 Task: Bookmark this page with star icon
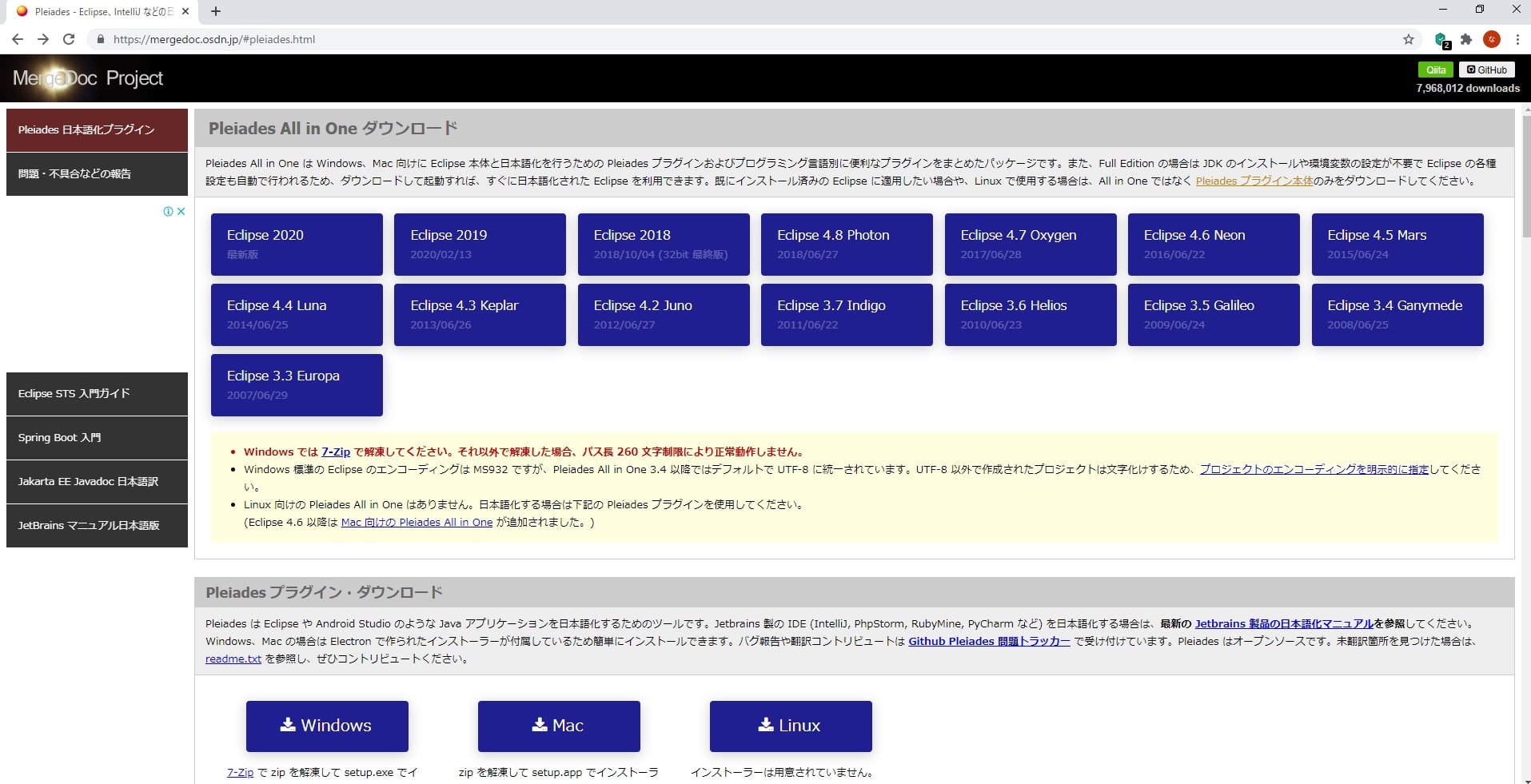point(1408,39)
